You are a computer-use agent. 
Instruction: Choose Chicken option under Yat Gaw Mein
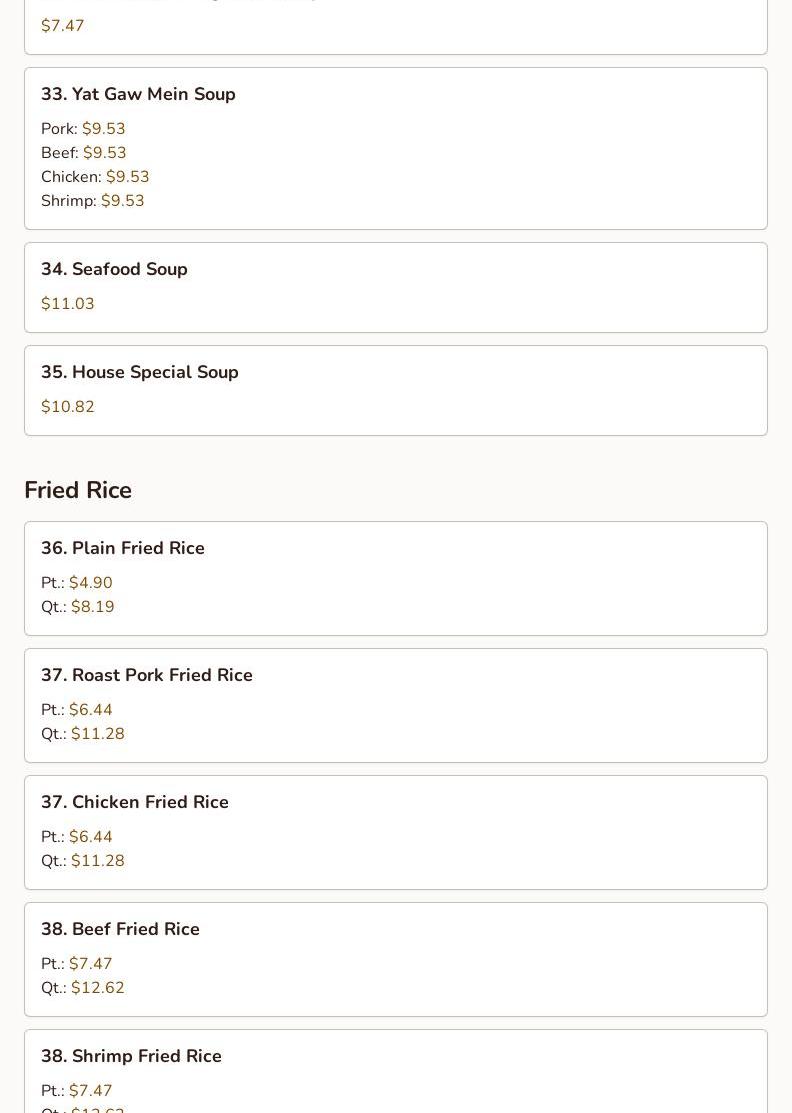[95, 177]
